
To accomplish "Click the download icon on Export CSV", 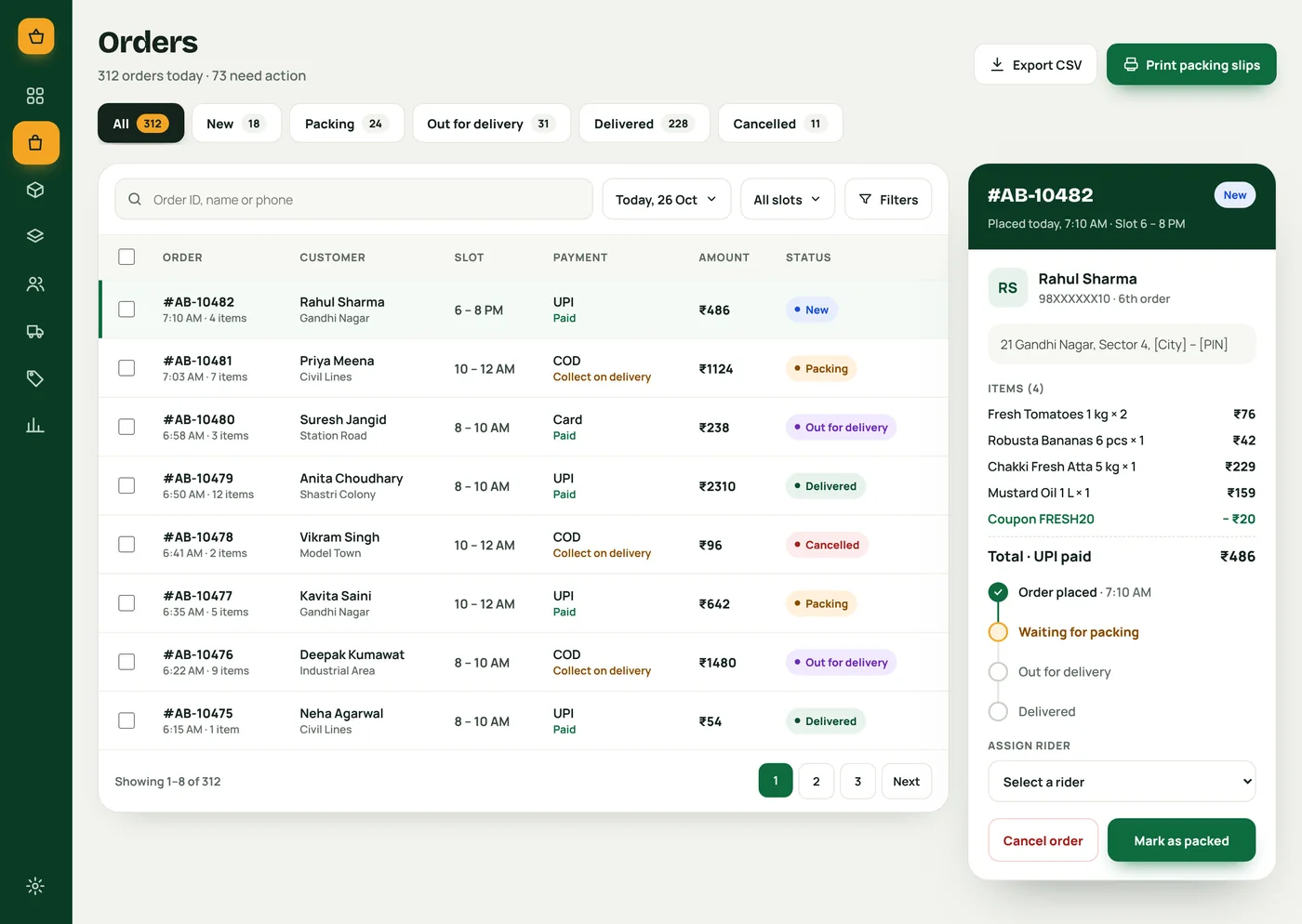I will (997, 64).
